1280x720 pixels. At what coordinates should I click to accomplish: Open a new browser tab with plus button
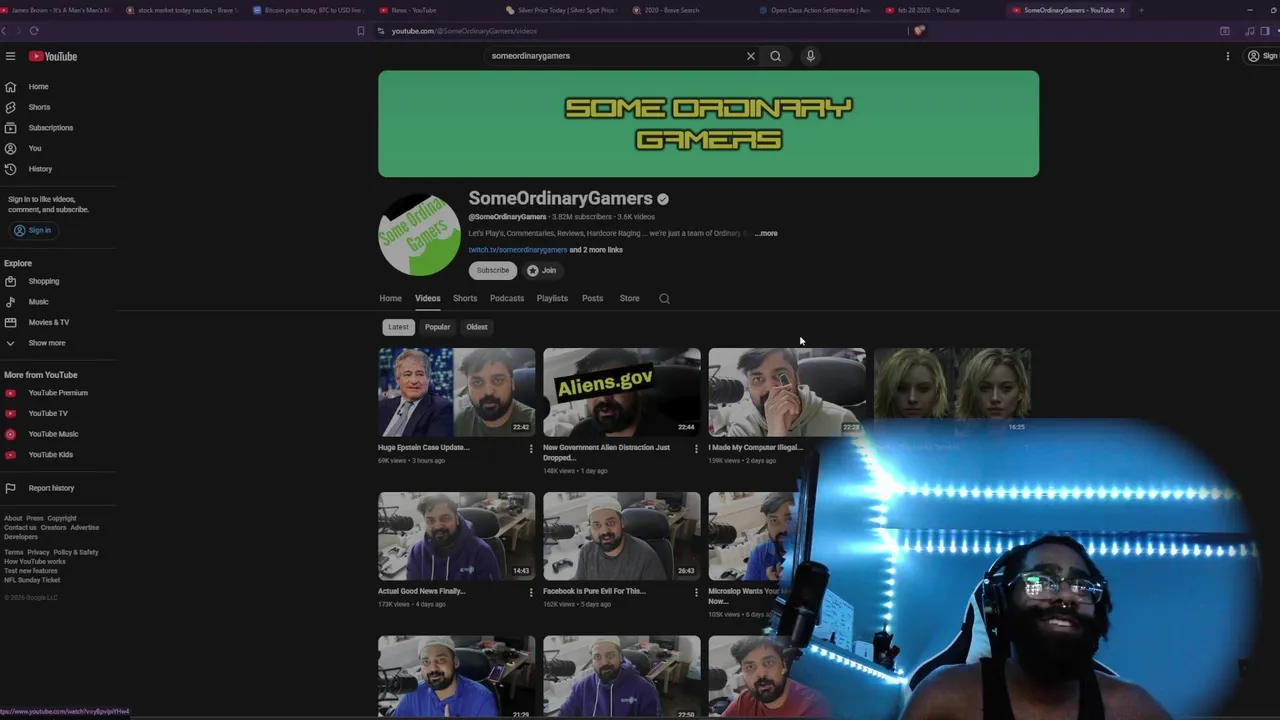(x=1141, y=10)
